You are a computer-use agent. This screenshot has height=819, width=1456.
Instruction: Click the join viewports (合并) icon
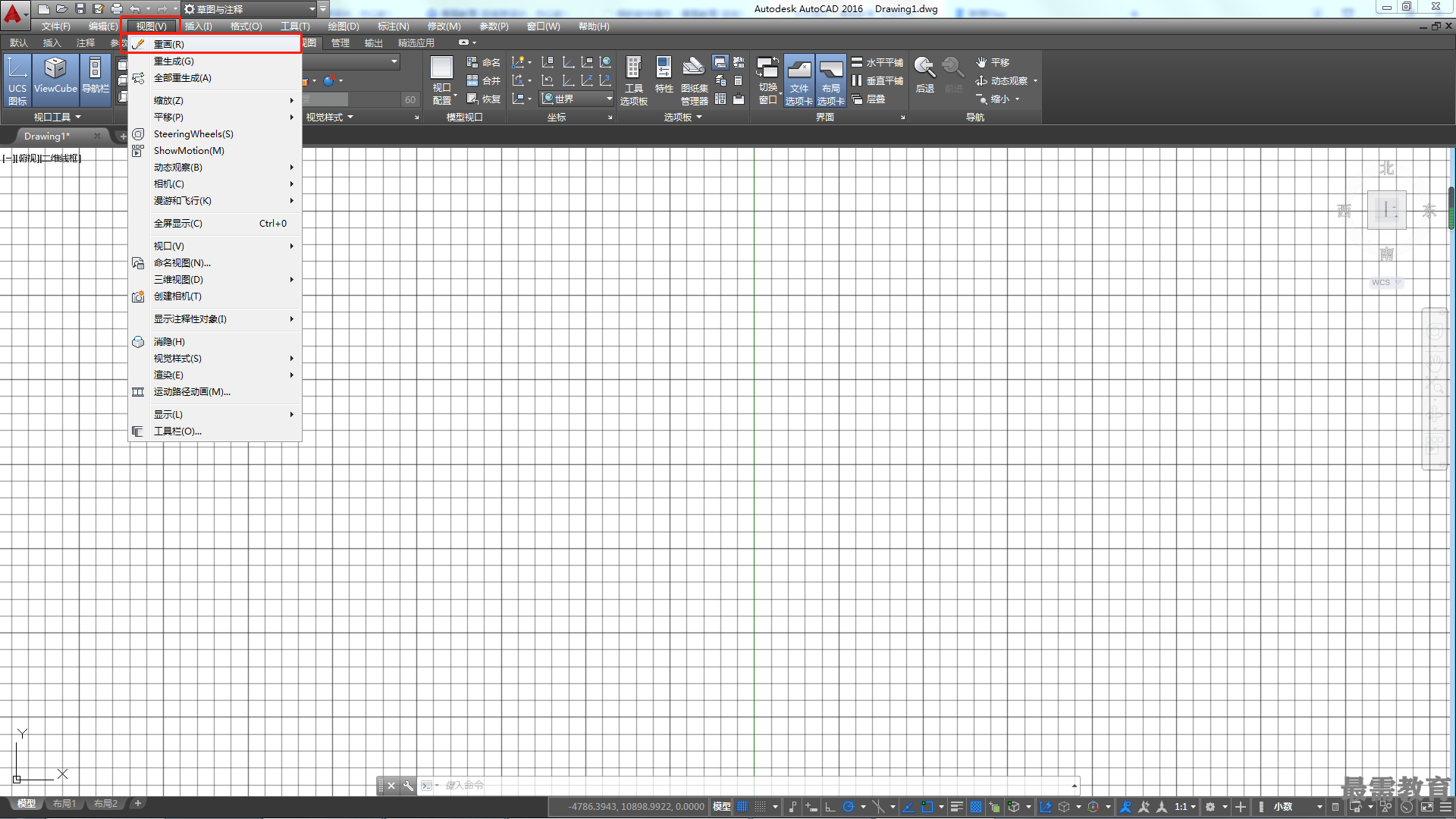pos(472,80)
